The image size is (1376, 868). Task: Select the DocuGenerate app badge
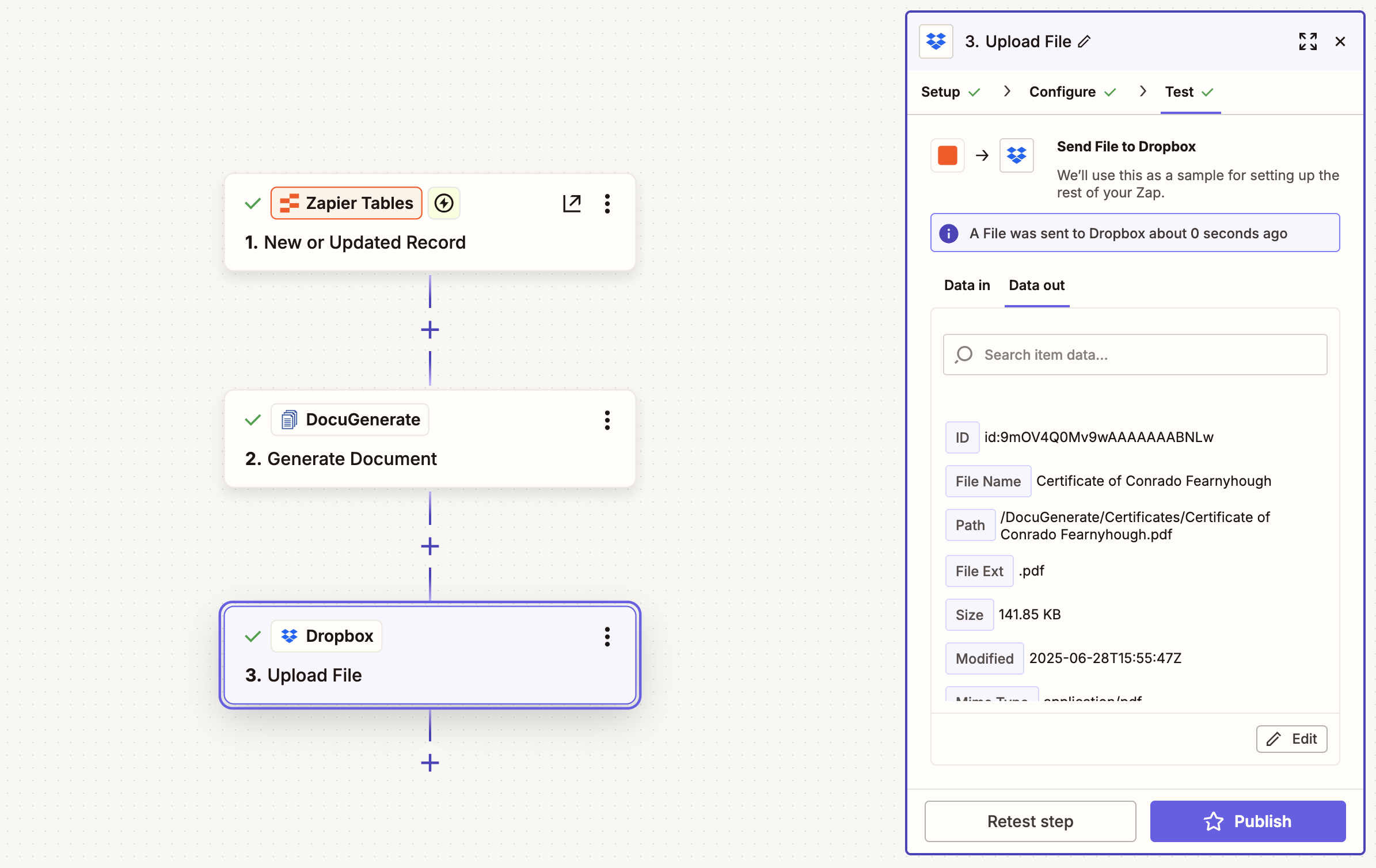350,420
